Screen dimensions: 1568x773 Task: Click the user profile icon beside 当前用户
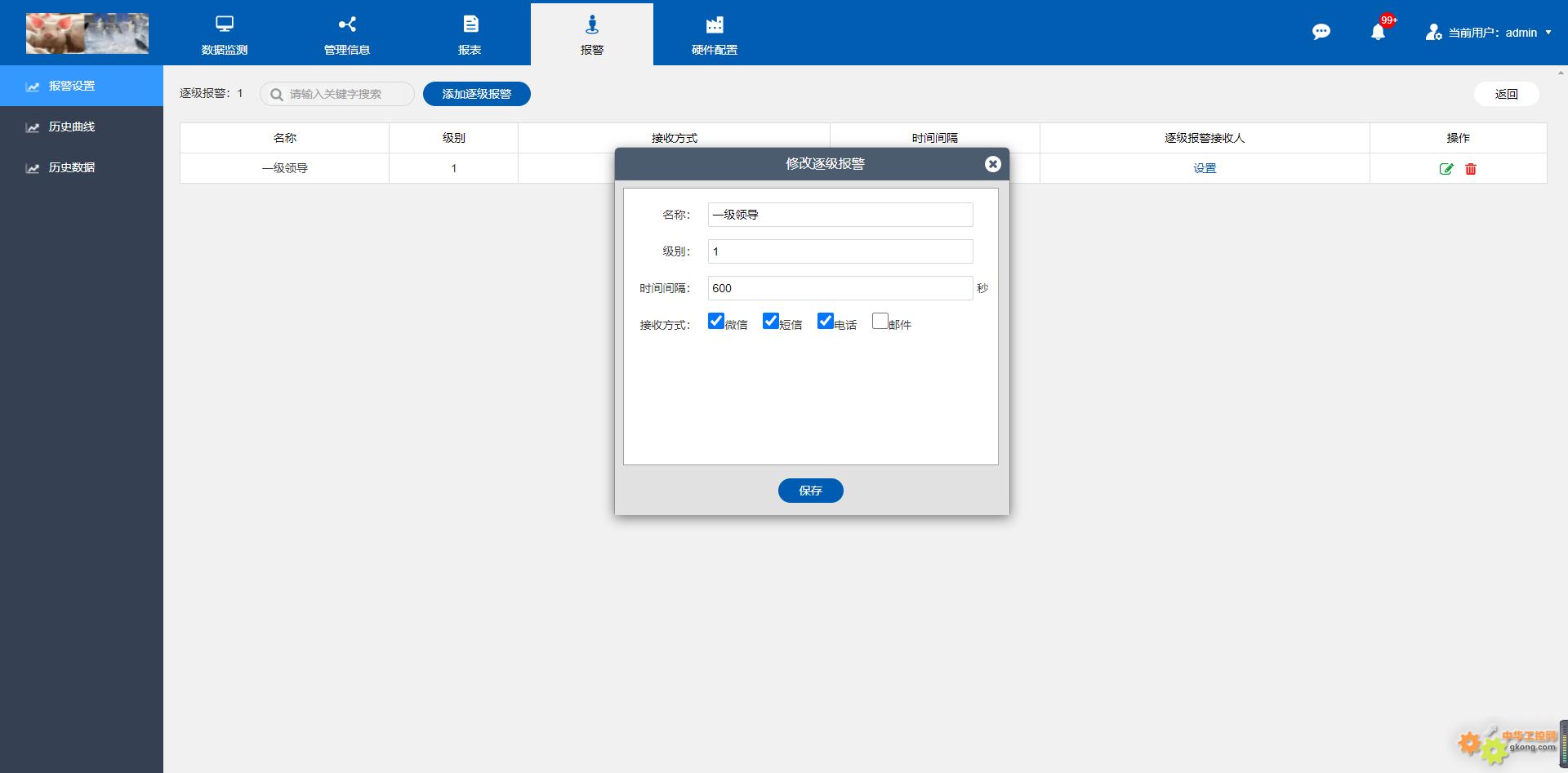click(x=1433, y=32)
